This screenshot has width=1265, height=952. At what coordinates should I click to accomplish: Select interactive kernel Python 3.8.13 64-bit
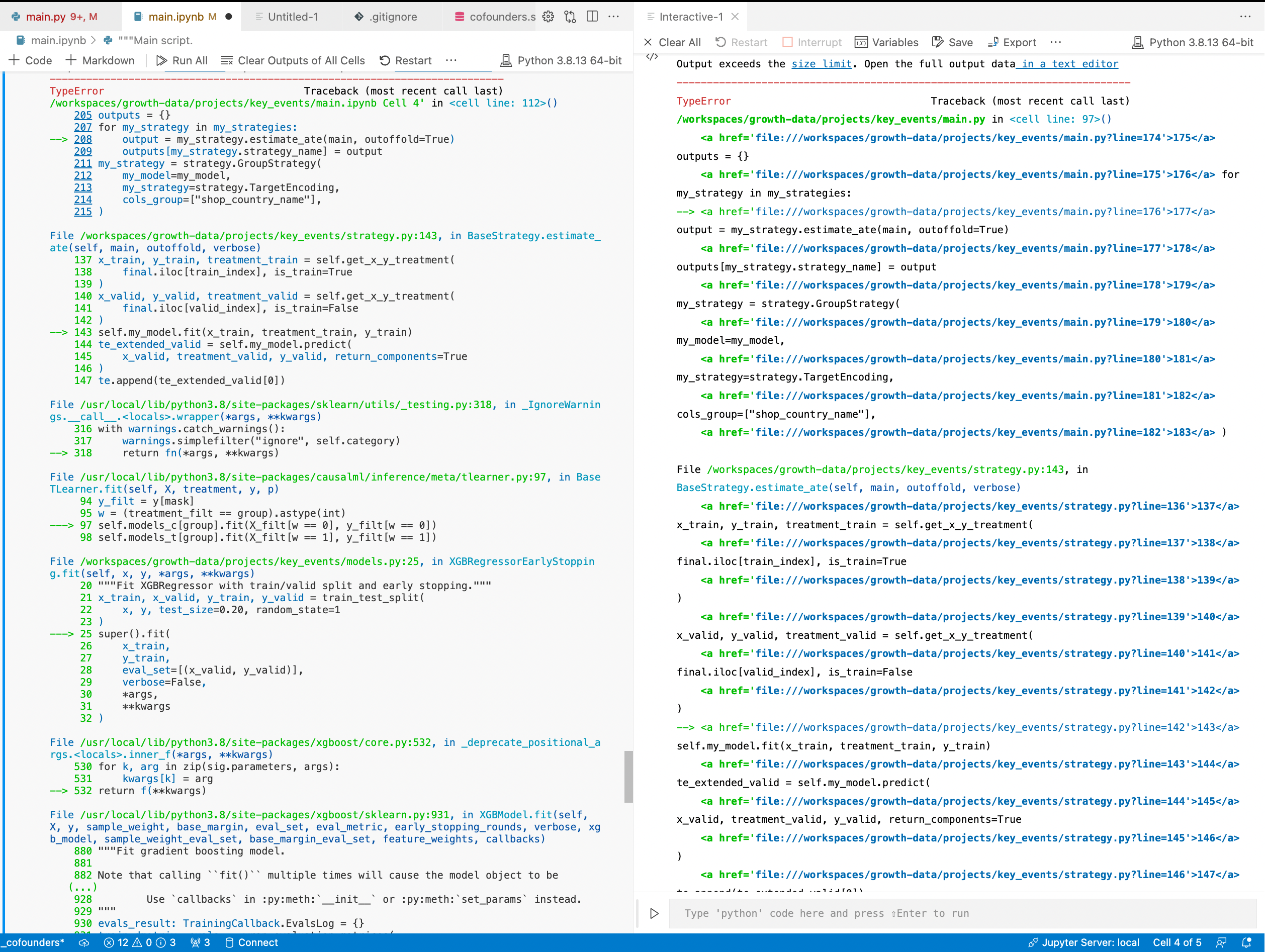click(1193, 42)
